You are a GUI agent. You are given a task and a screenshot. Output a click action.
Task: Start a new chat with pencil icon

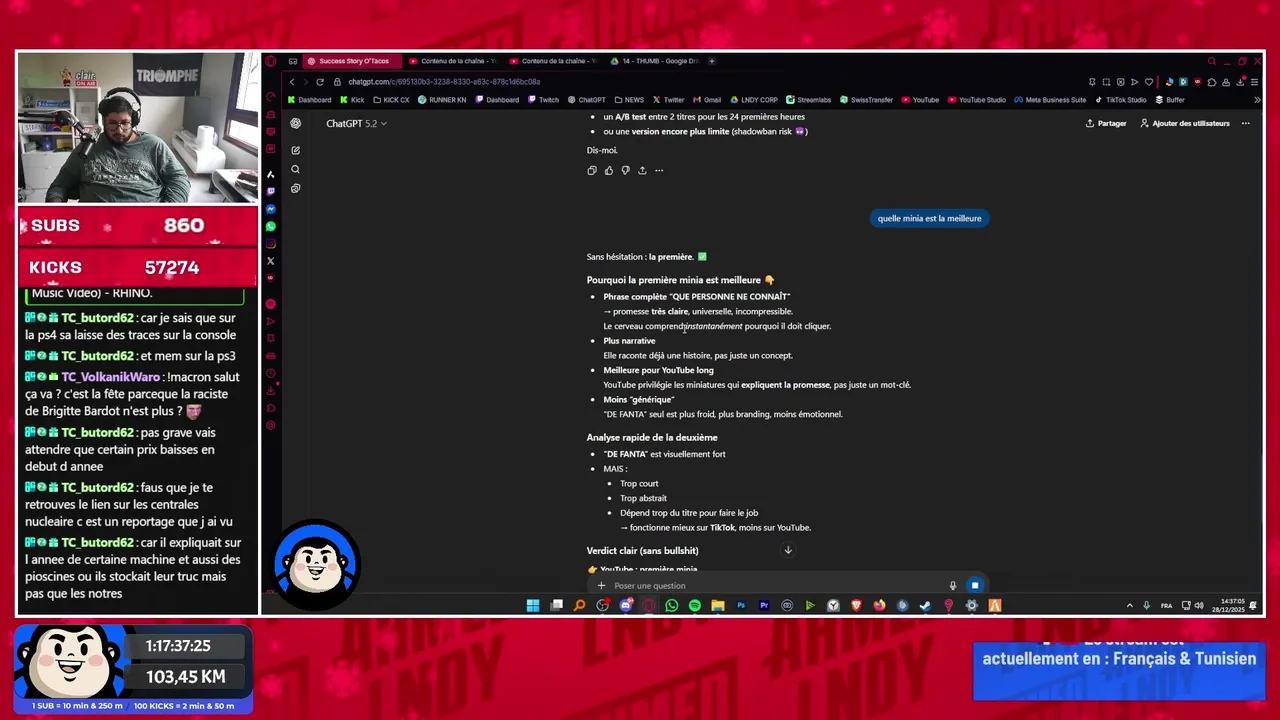tap(295, 150)
